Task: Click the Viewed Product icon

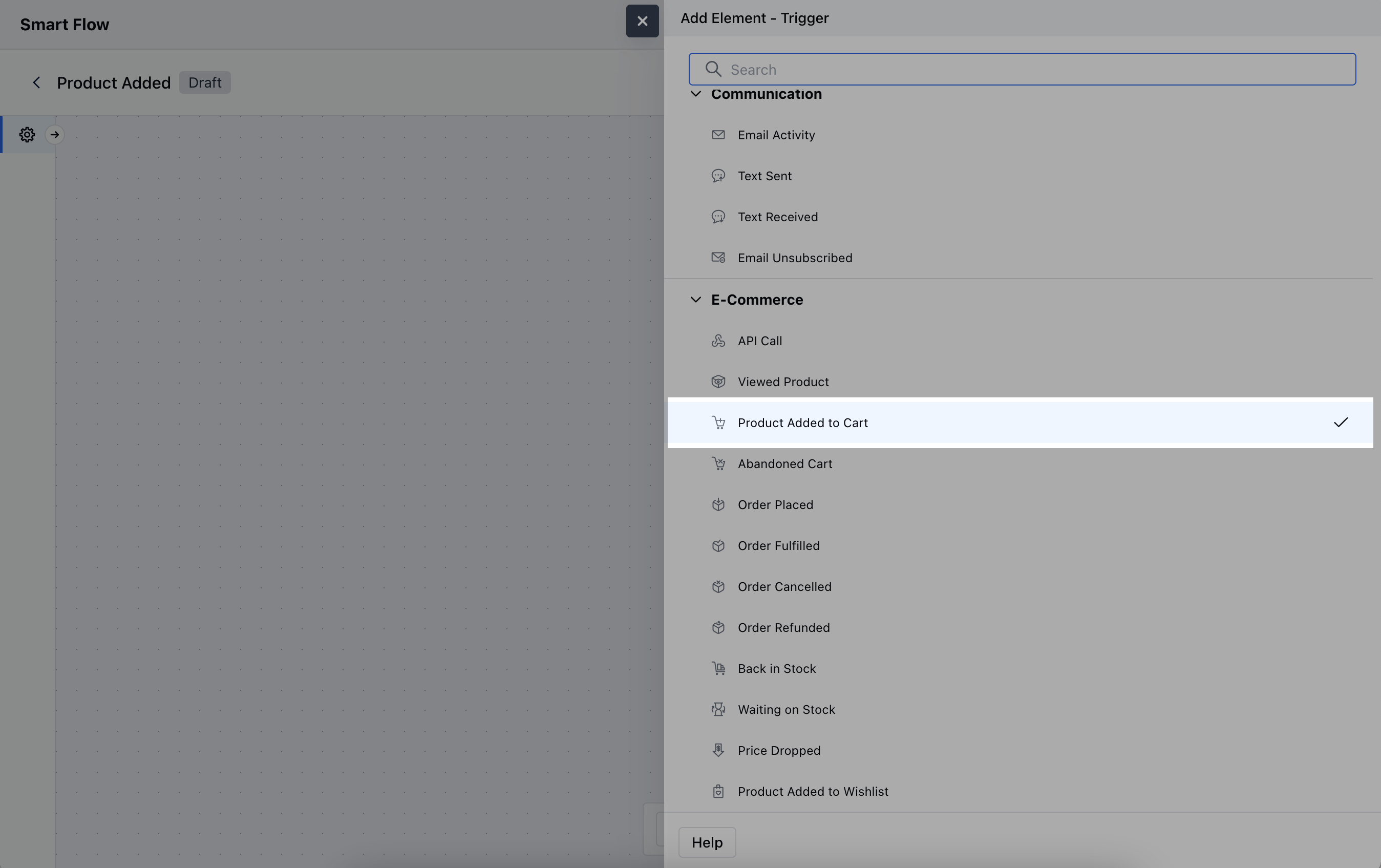Action: tap(718, 382)
